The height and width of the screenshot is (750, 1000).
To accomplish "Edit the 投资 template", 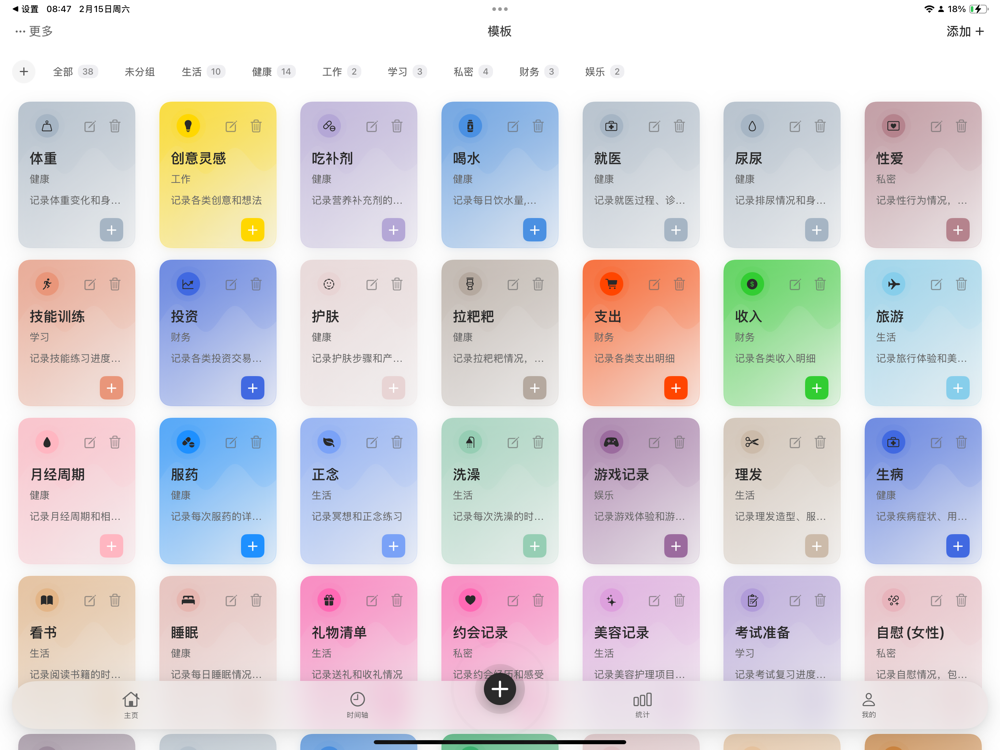I will [x=231, y=284].
